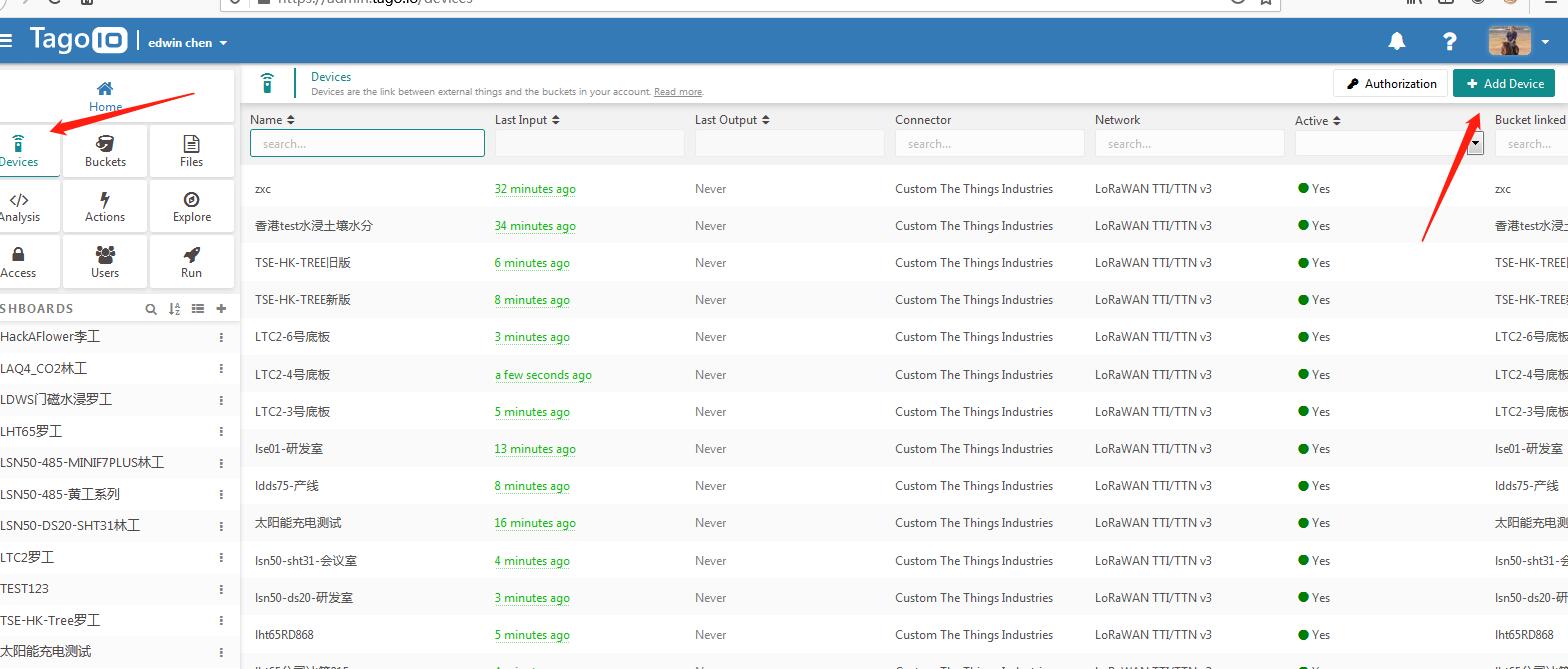Open options for LAQ4_CO2林工 dashboard
The width and height of the screenshot is (1568, 669).
click(x=221, y=369)
